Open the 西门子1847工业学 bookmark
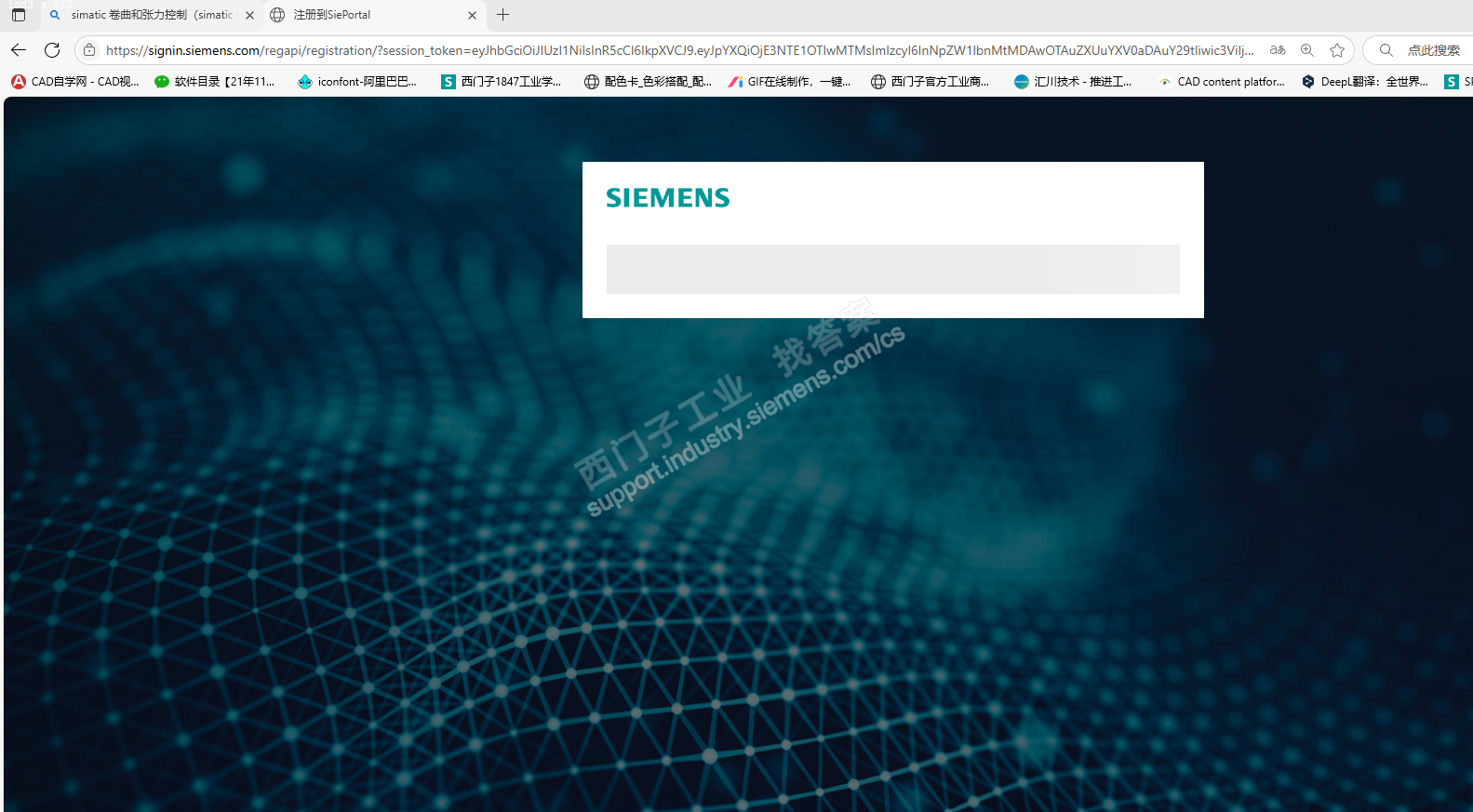Image resolution: width=1473 pixels, height=812 pixels. coord(502,82)
